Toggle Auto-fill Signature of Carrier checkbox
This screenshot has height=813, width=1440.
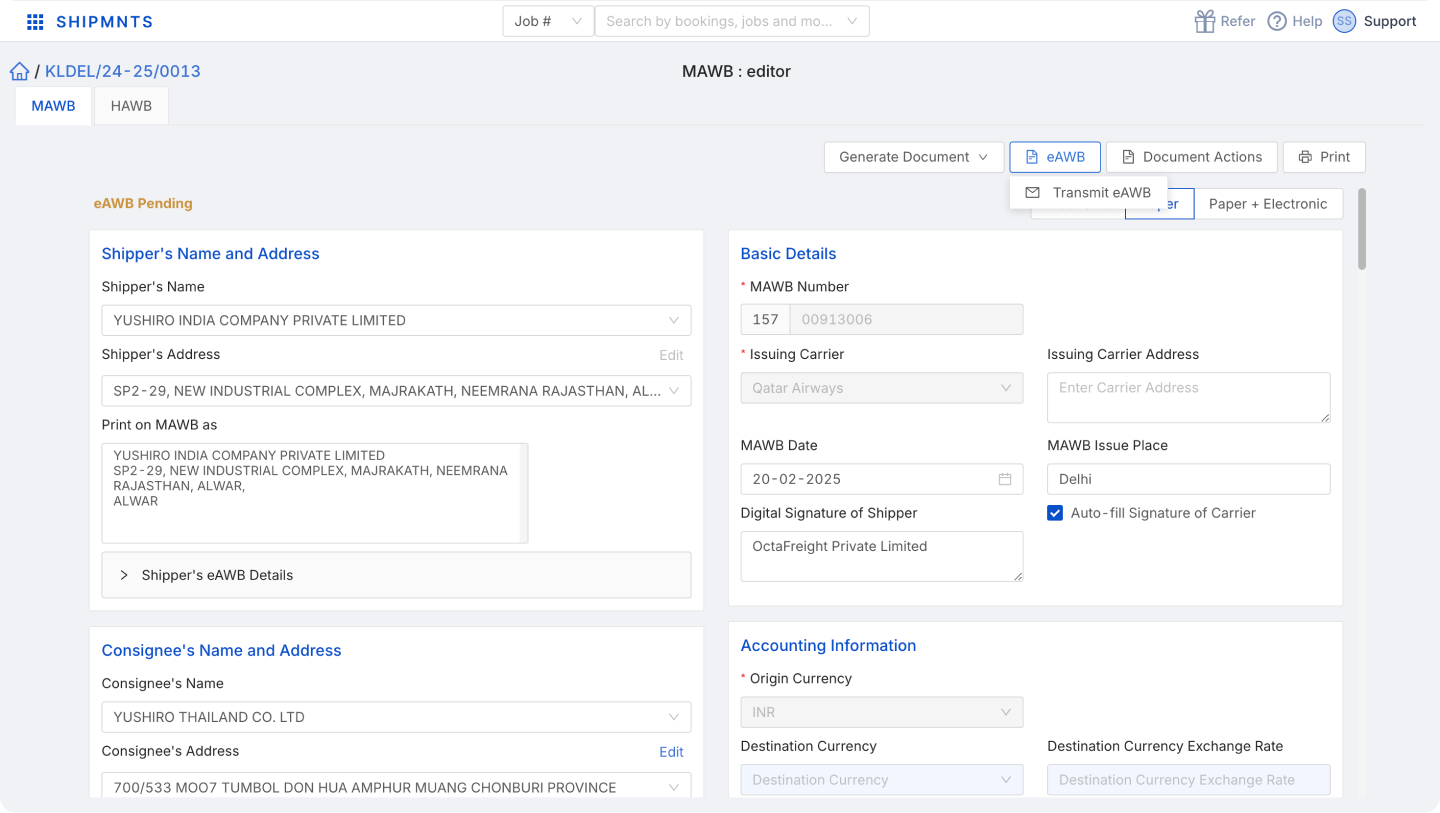(x=1055, y=513)
